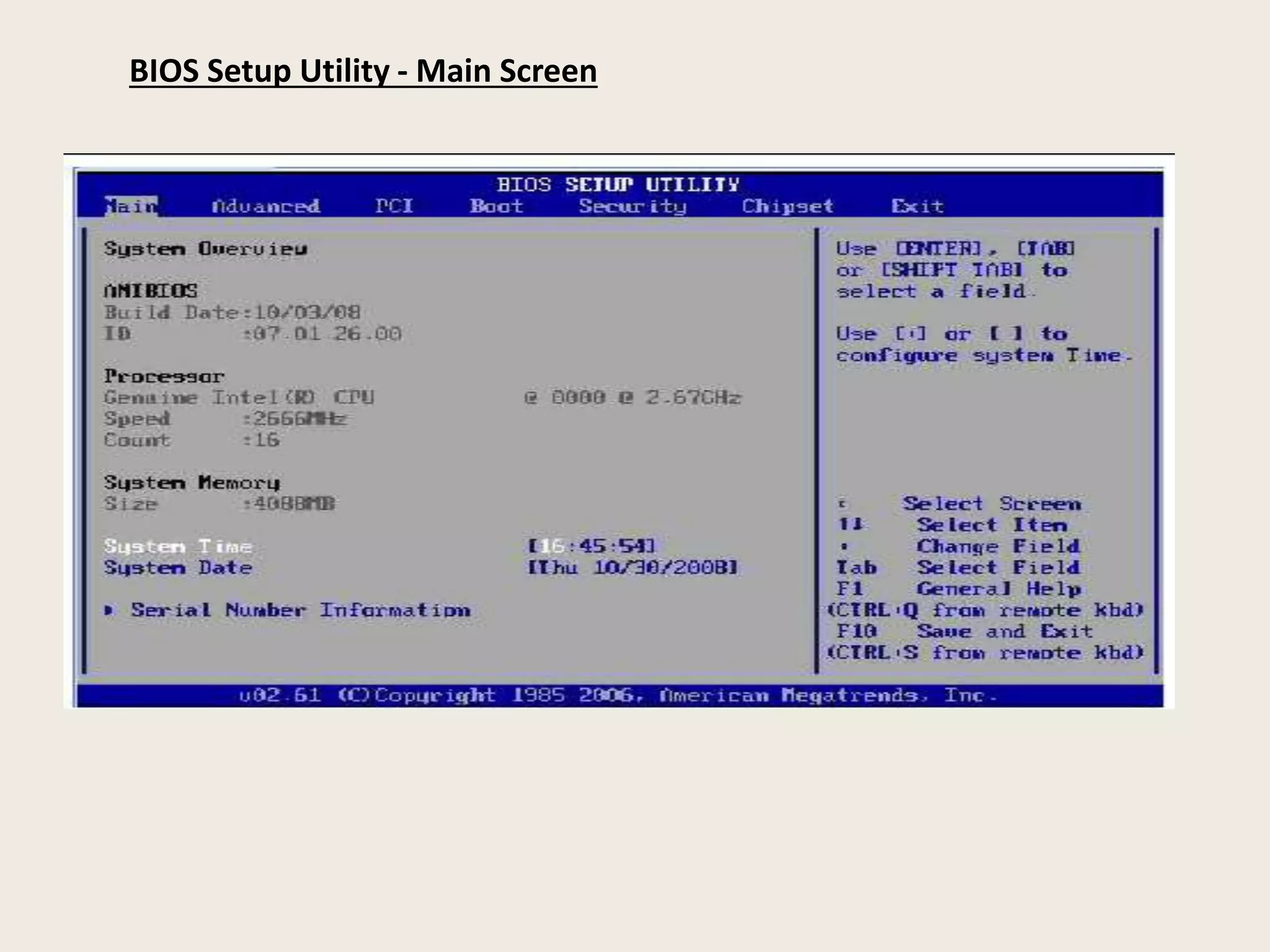This screenshot has width=1270, height=952.
Task: Open the Chipset tab
Action: 788,206
